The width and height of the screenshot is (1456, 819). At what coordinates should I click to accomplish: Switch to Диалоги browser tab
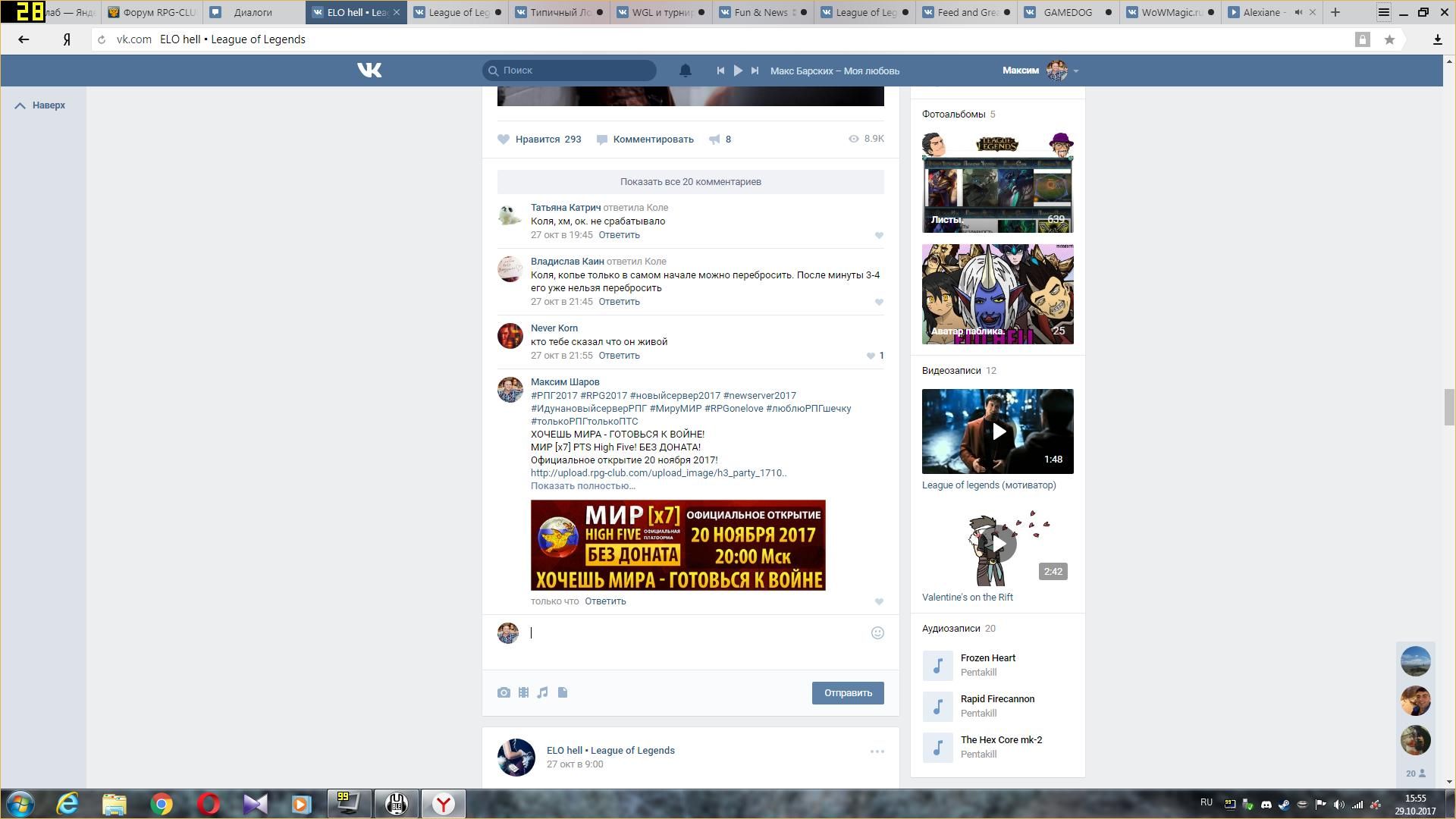254,12
